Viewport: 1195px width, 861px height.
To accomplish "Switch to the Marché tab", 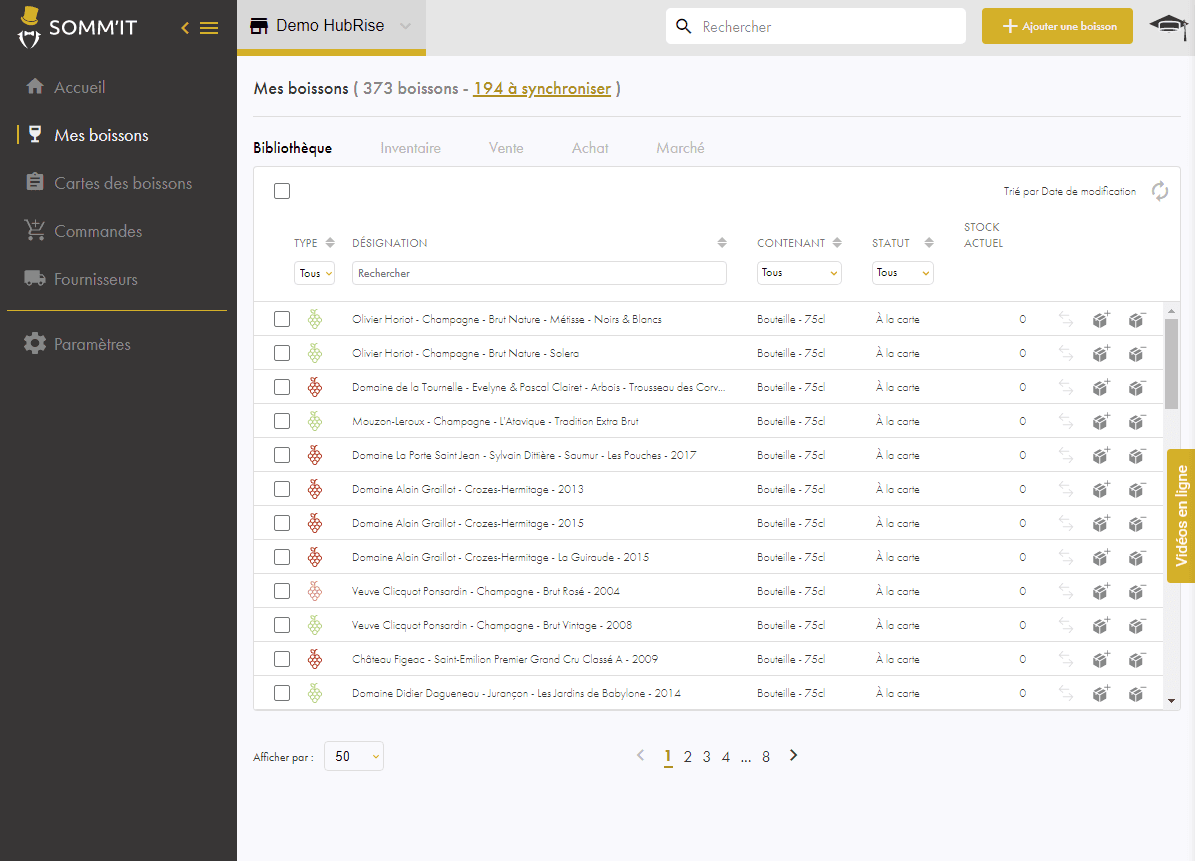I will 680,148.
